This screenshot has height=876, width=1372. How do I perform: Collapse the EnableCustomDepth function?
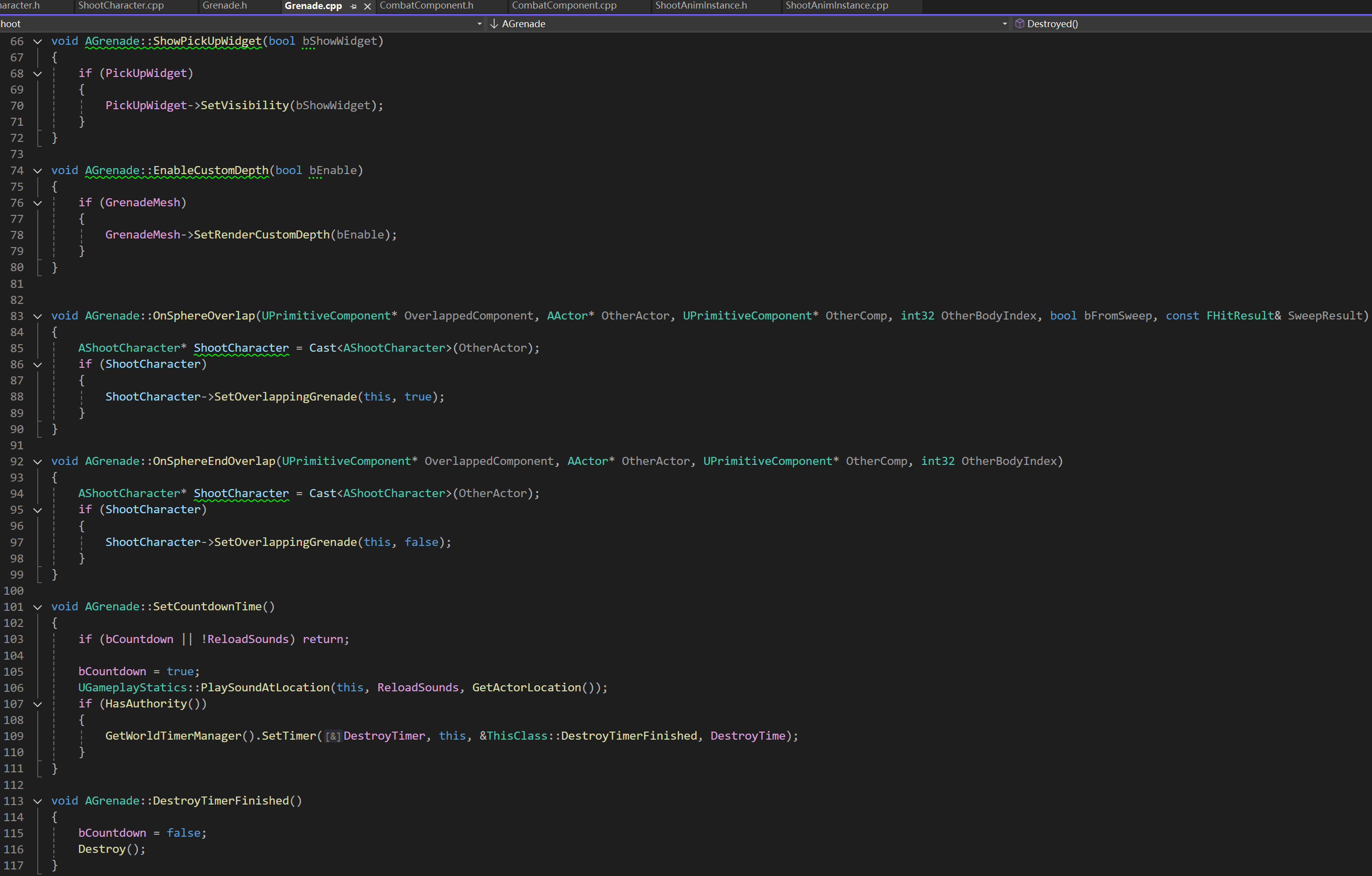(38, 171)
